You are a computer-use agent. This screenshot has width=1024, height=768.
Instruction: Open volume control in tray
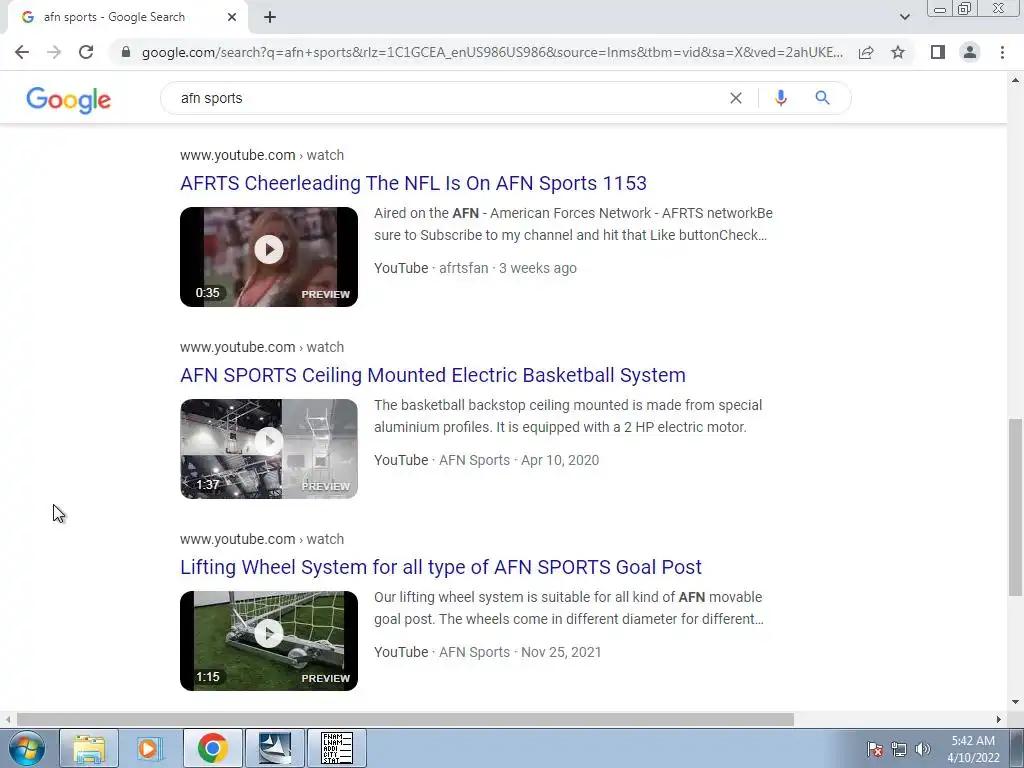pos(923,749)
